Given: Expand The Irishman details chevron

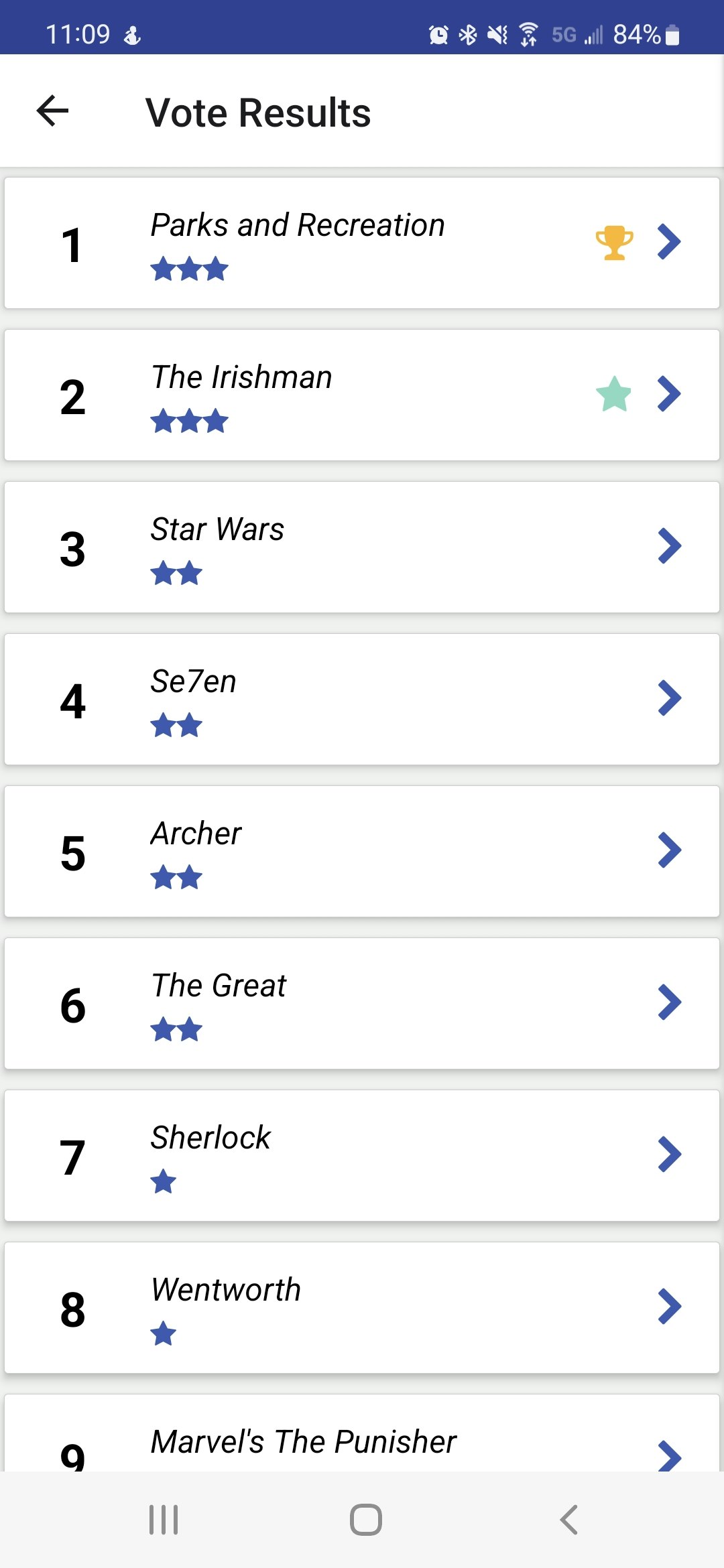Looking at the screenshot, I should pyautogui.click(x=669, y=394).
